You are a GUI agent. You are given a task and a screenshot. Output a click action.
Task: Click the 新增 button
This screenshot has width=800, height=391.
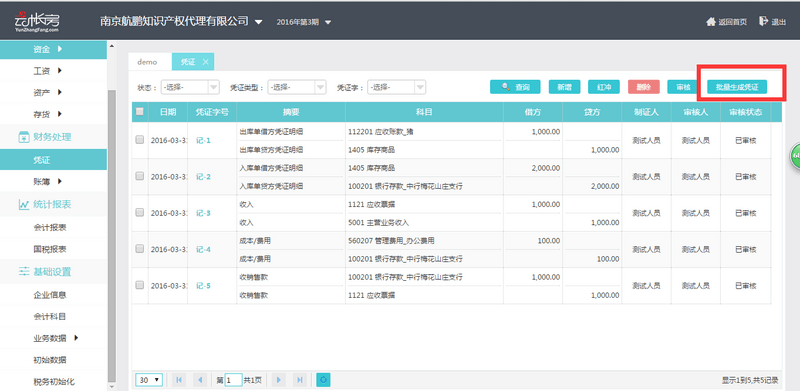coord(564,87)
